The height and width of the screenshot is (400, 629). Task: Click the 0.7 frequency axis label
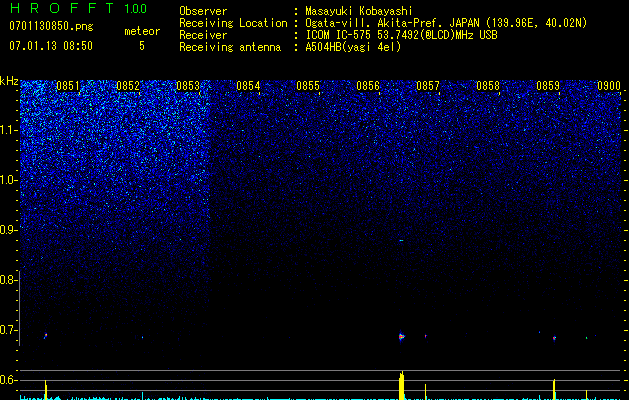point(8,330)
